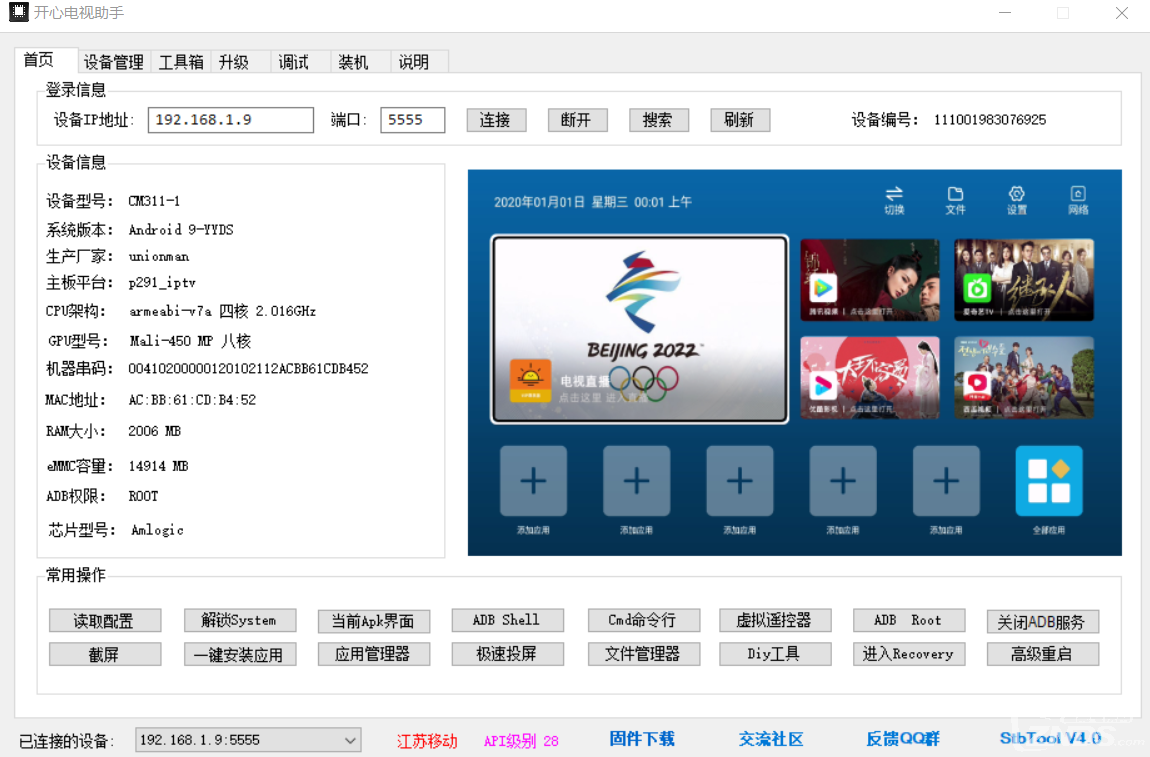Open the 固件下载 firmware download link
The height and width of the screenshot is (757, 1150).
click(x=642, y=739)
